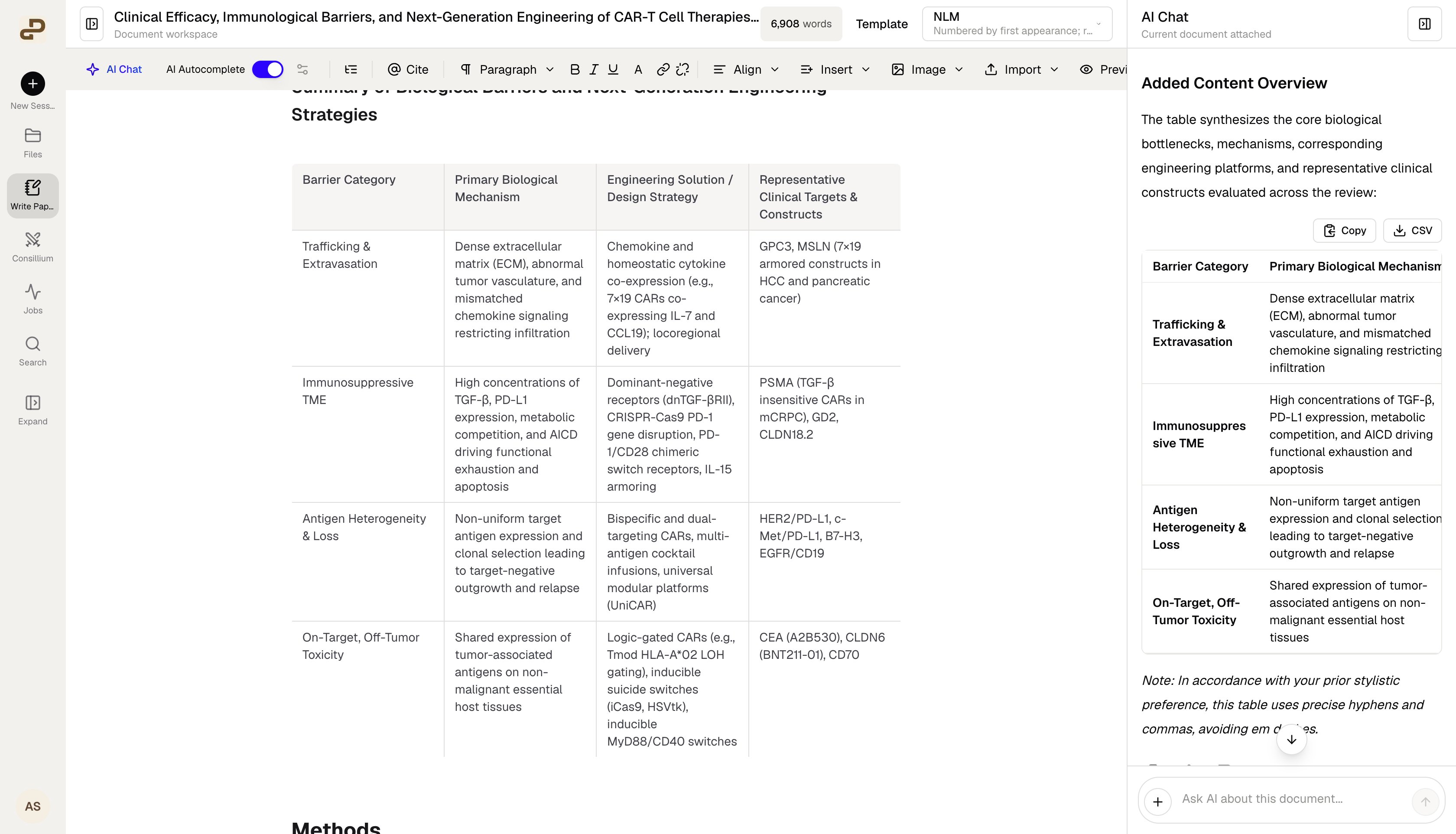
Task: Start a New Session with plus icon
Action: point(32,84)
